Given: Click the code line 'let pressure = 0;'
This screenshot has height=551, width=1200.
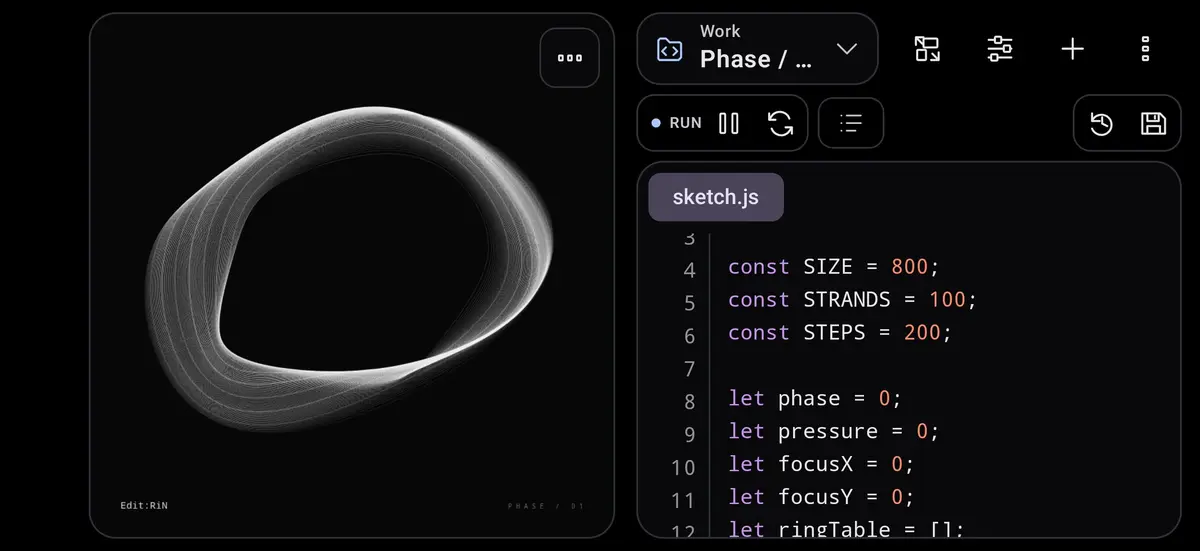Looking at the screenshot, I should (x=834, y=431).
